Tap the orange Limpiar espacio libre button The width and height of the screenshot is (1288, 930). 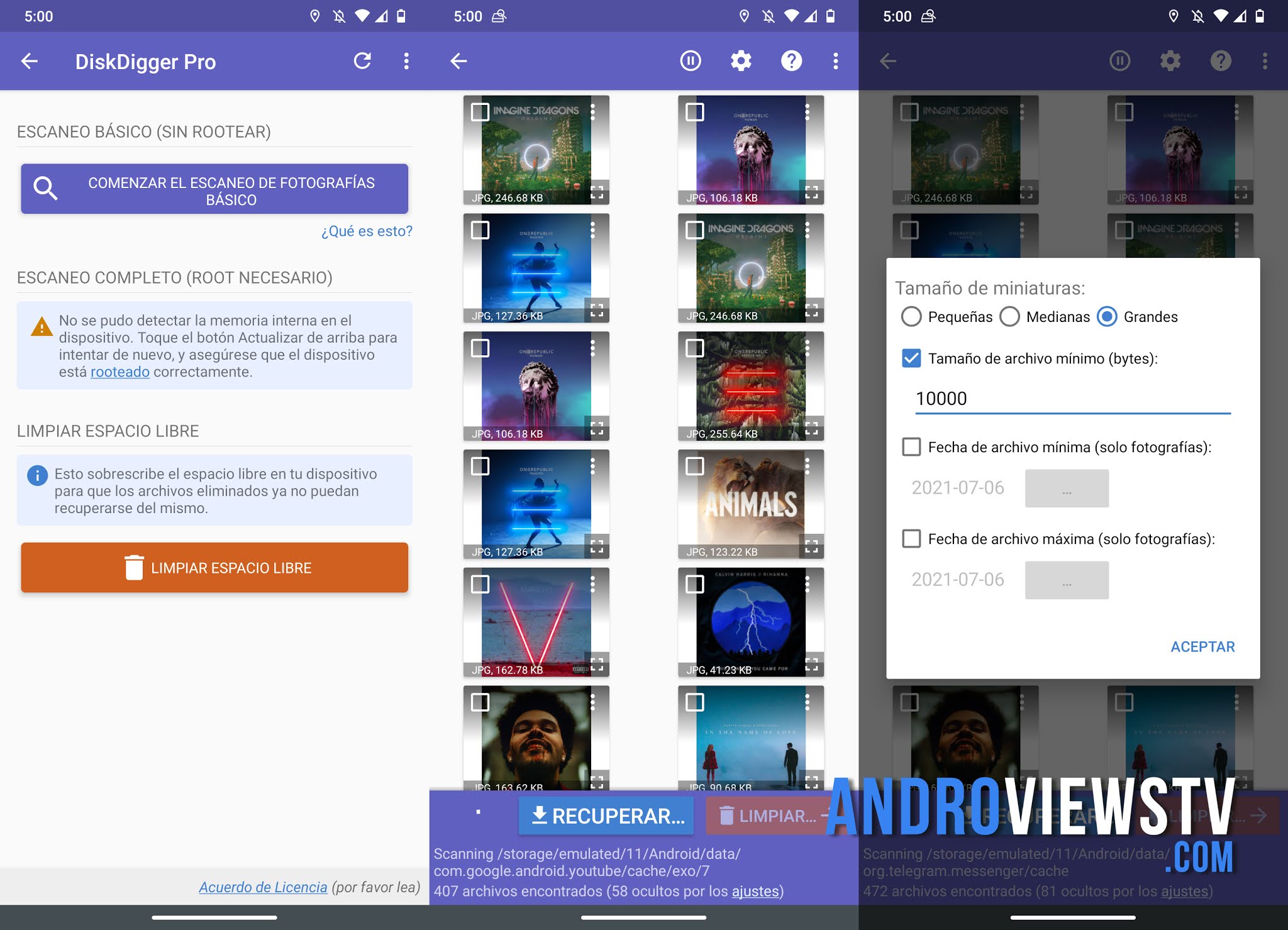pyautogui.click(x=214, y=567)
